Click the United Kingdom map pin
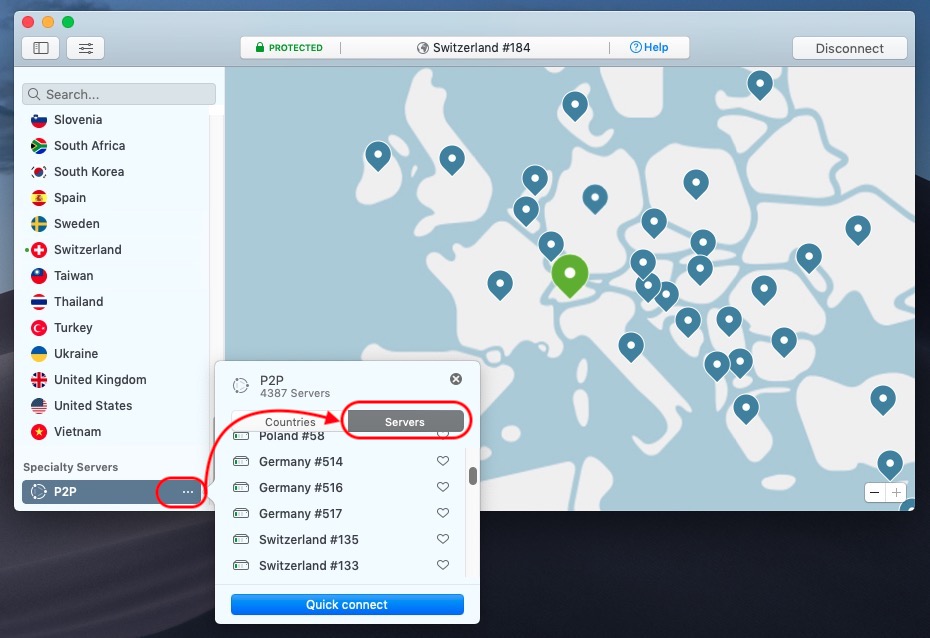 point(452,161)
